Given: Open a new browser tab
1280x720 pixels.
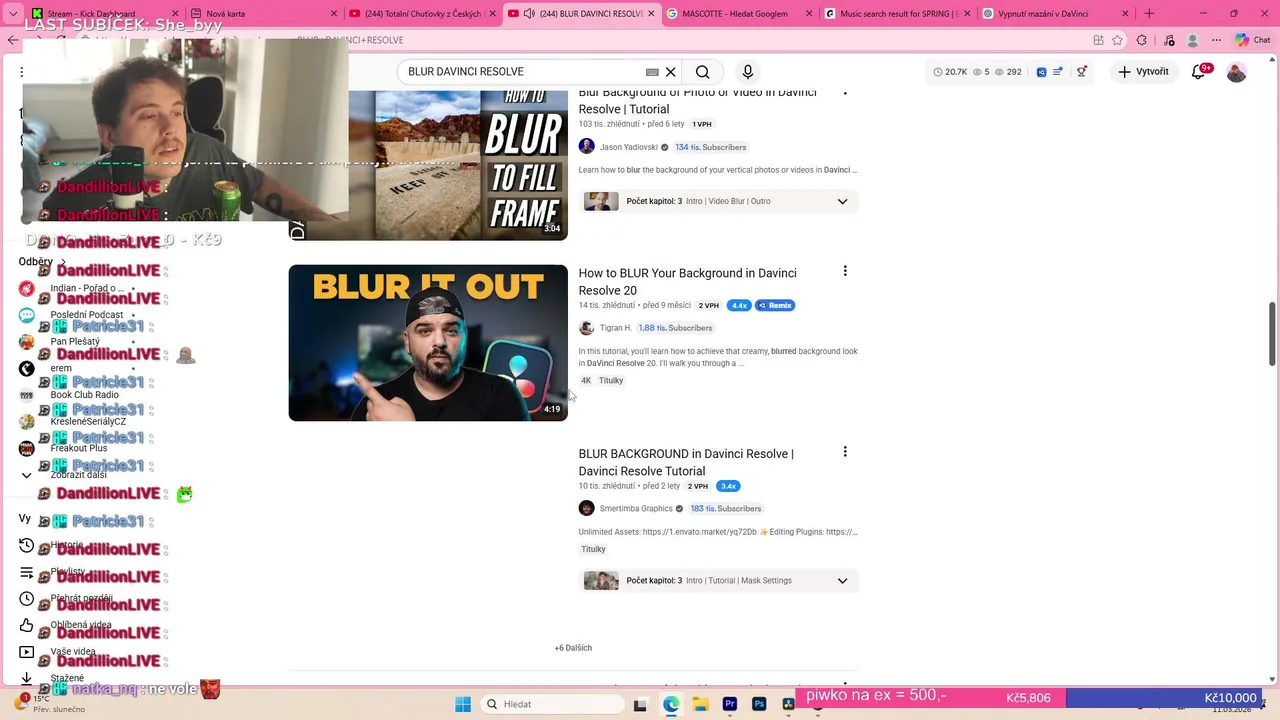Looking at the screenshot, I should [1148, 14].
